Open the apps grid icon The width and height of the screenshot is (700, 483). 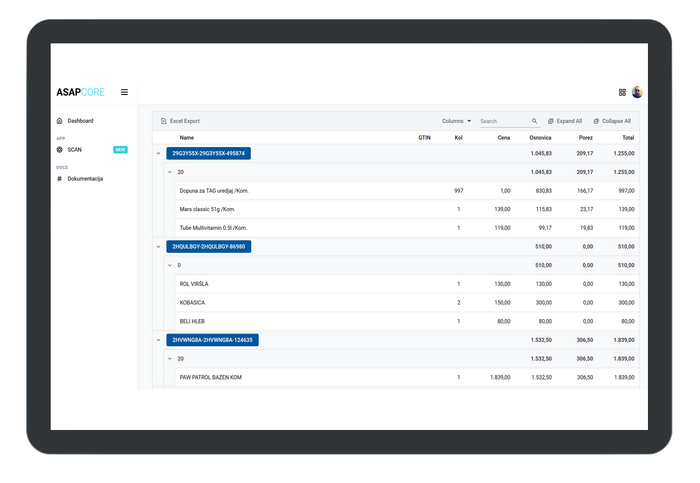click(622, 92)
